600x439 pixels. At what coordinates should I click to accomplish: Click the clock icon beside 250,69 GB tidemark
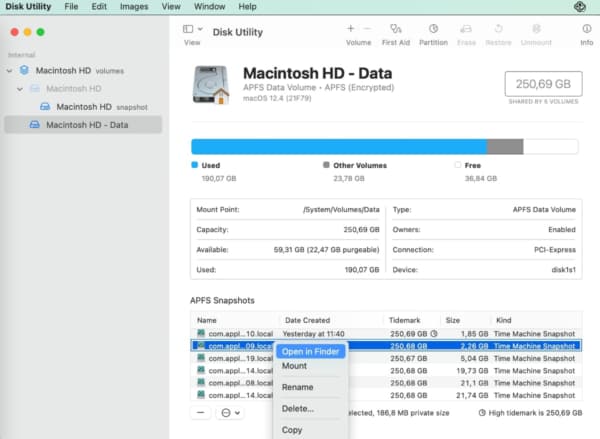(x=434, y=334)
